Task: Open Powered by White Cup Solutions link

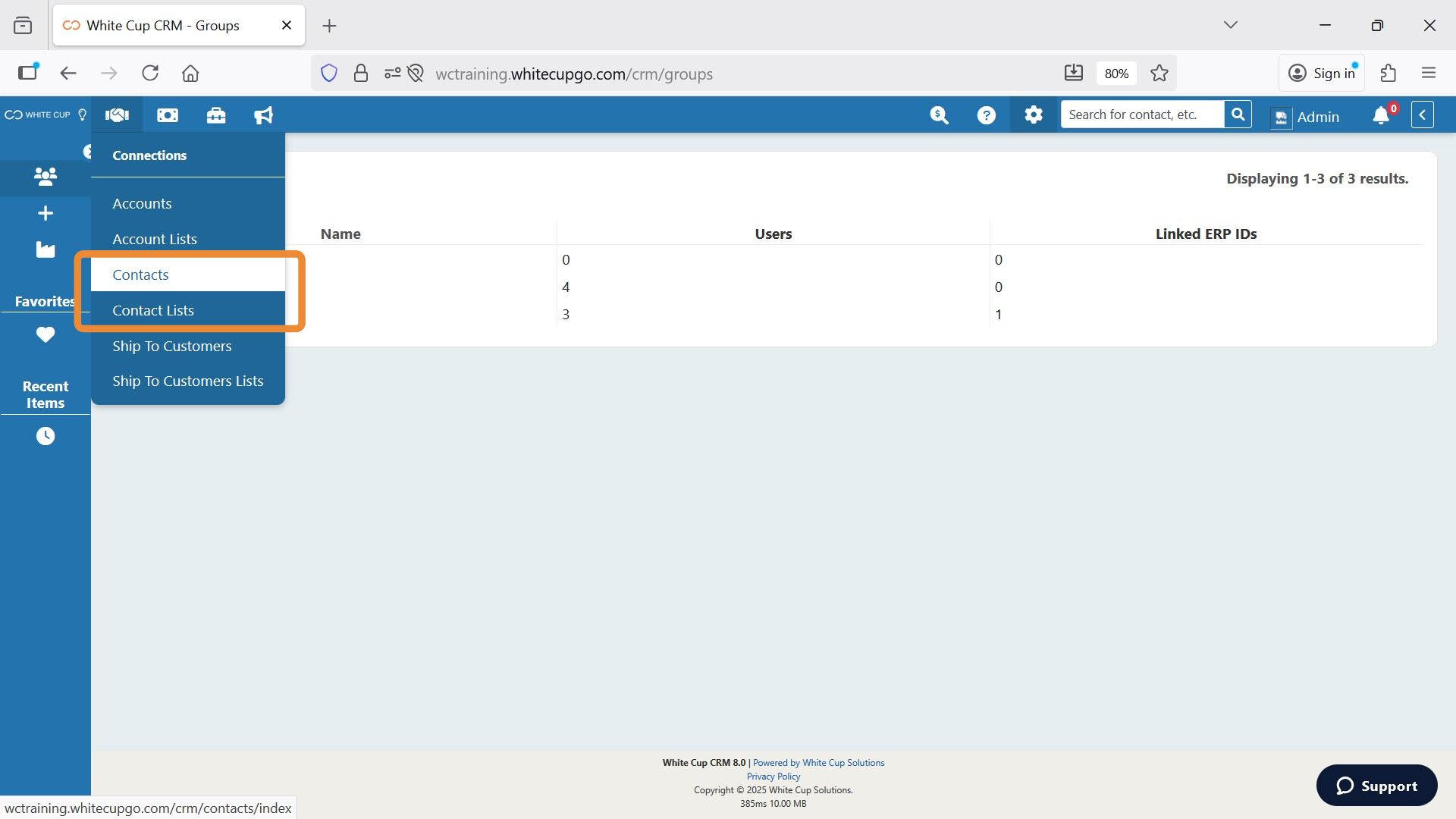Action: [818, 763]
